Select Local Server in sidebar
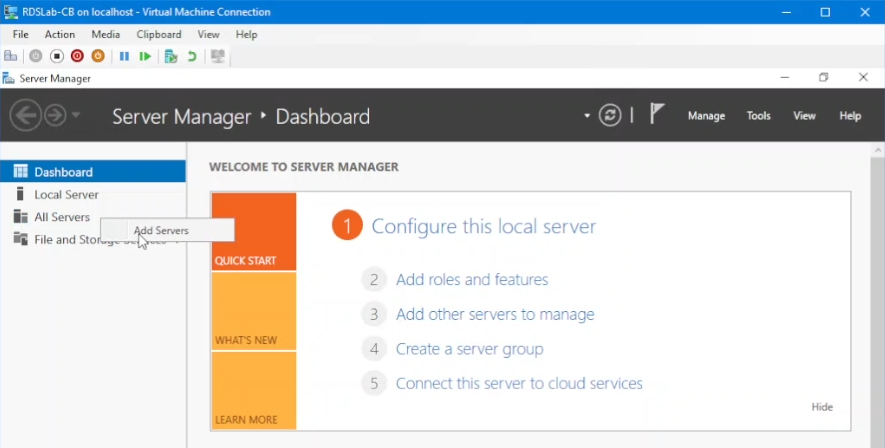This screenshot has width=885, height=448. tap(66, 195)
